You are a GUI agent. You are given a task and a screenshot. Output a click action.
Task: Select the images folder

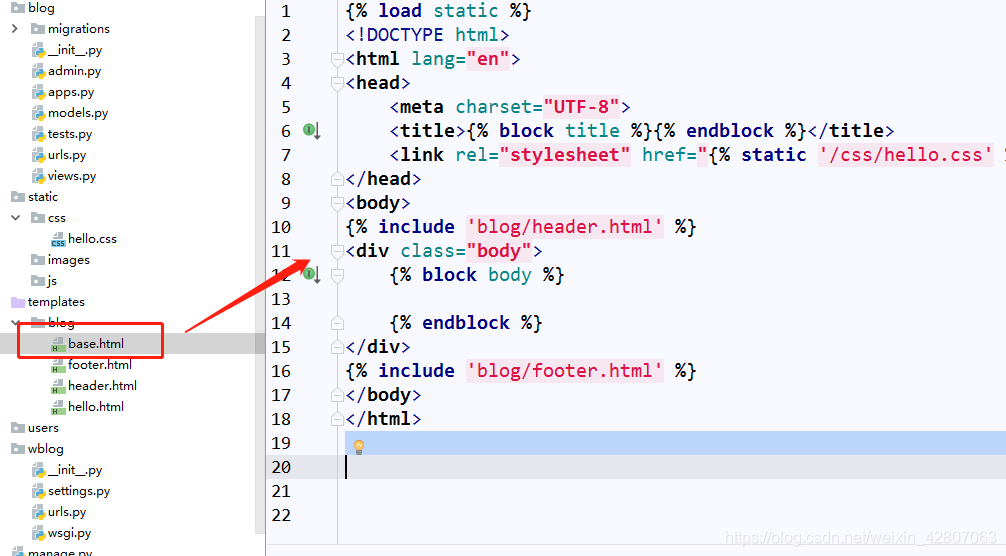[69, 260]
